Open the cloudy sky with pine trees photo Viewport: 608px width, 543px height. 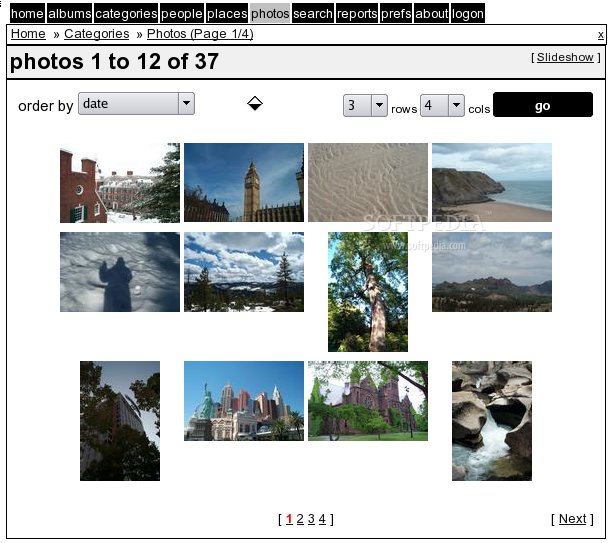244,272
